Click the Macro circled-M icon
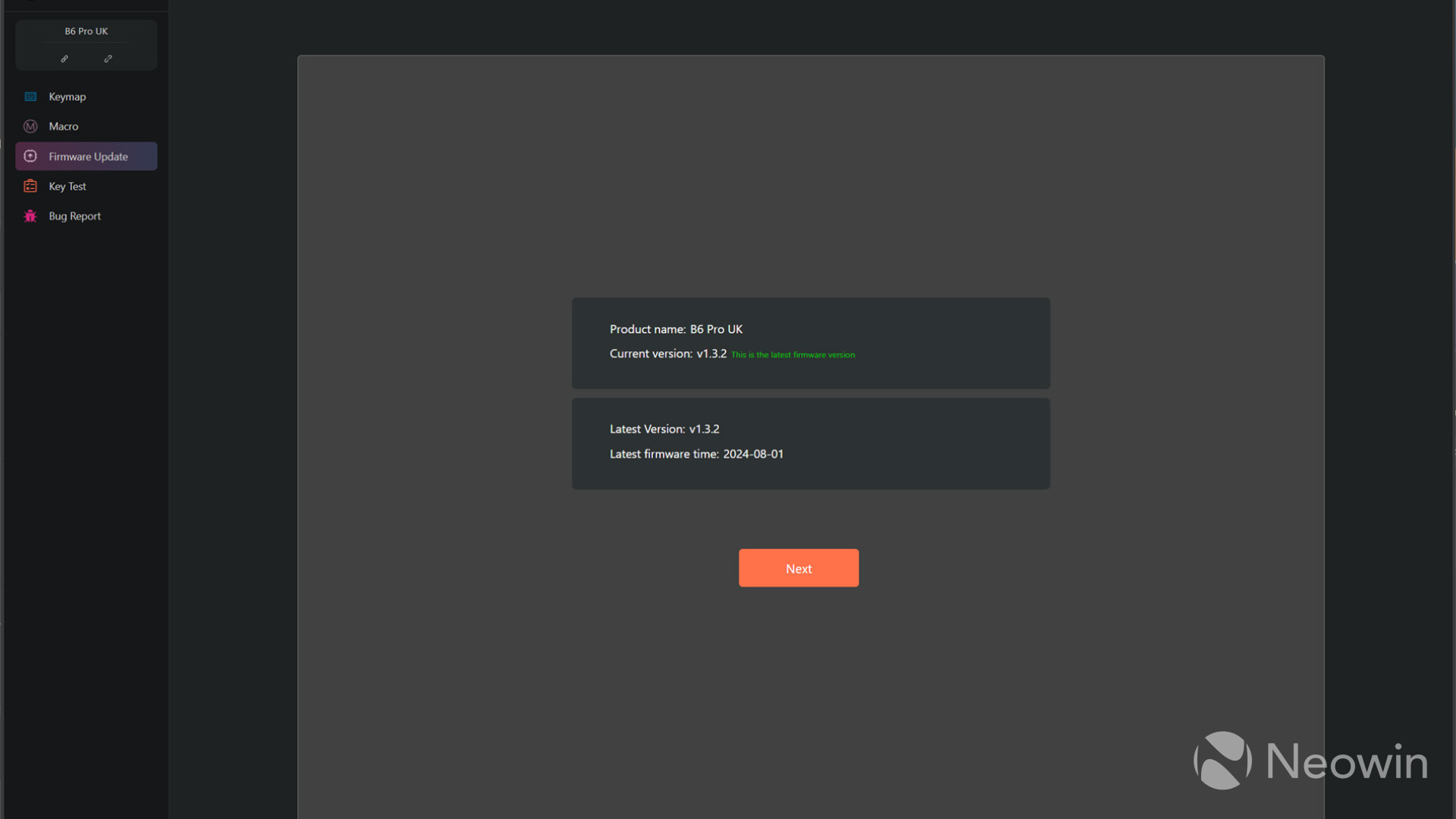1456x819 pixels. (30, 127)
